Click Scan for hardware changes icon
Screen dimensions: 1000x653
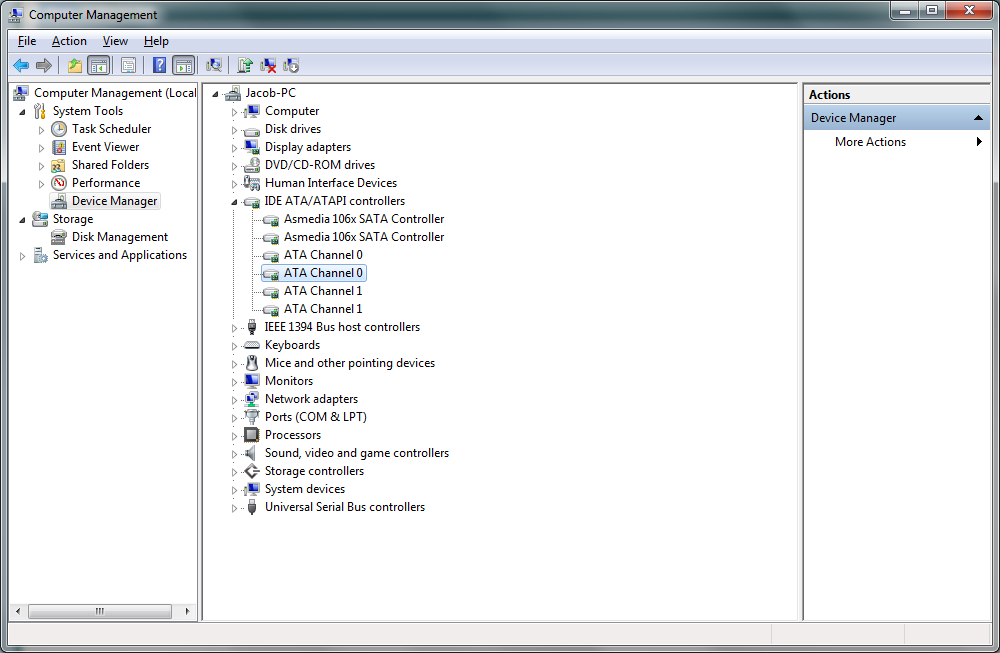tap(214, 65)
